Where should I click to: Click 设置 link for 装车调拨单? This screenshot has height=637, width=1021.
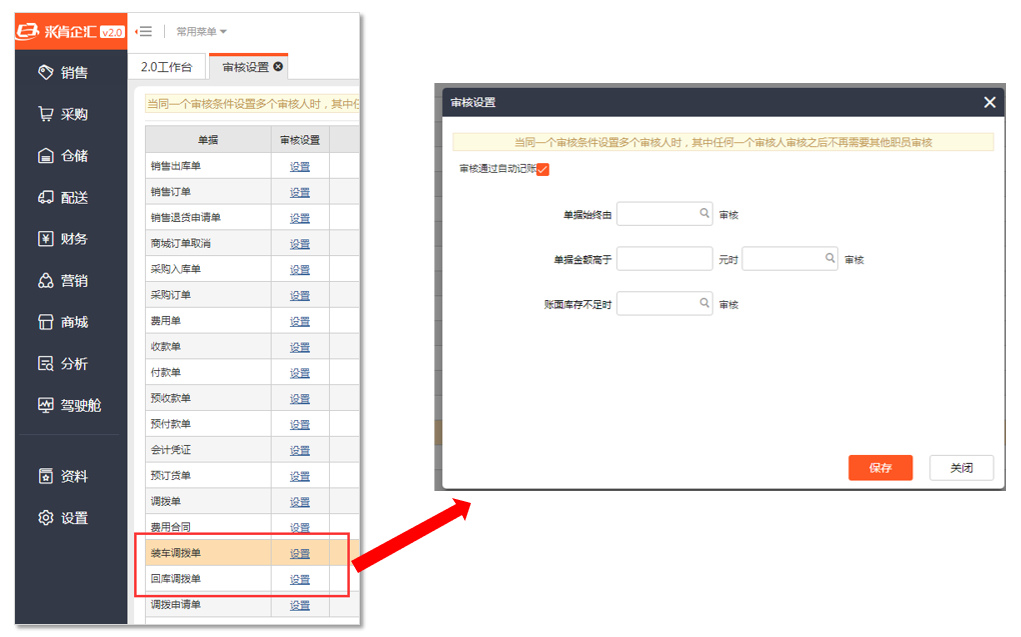click(x=300, y=554)
